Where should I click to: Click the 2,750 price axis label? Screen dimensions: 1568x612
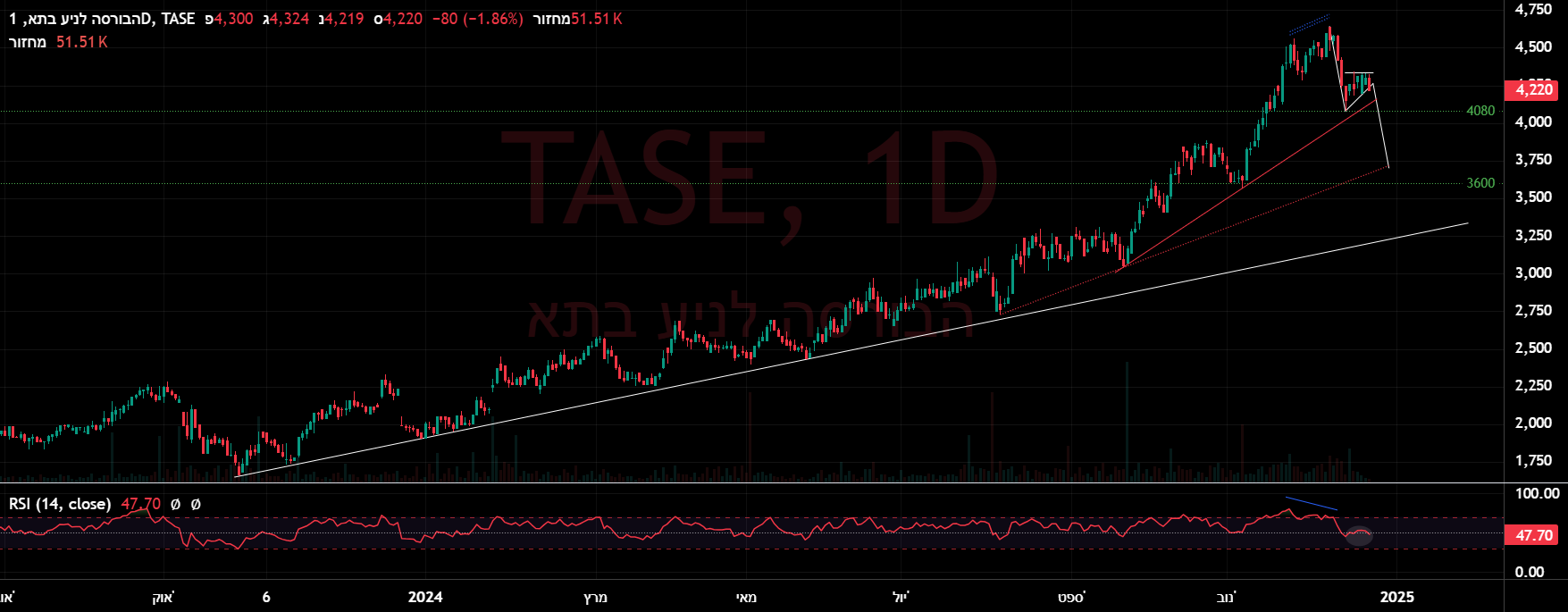pos(1533,311)
